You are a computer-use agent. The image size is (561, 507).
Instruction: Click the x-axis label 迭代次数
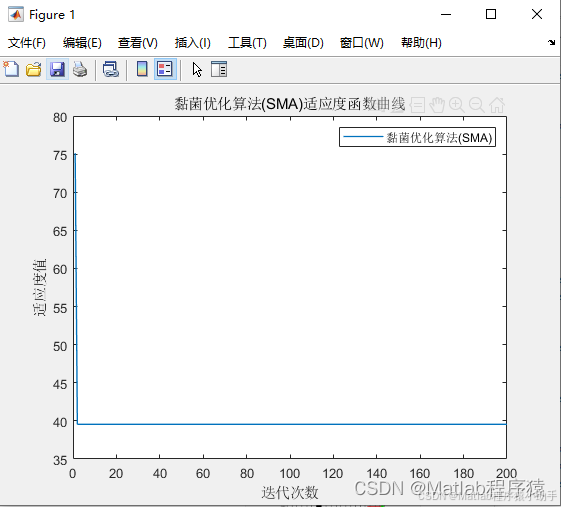tap(290, 492)
